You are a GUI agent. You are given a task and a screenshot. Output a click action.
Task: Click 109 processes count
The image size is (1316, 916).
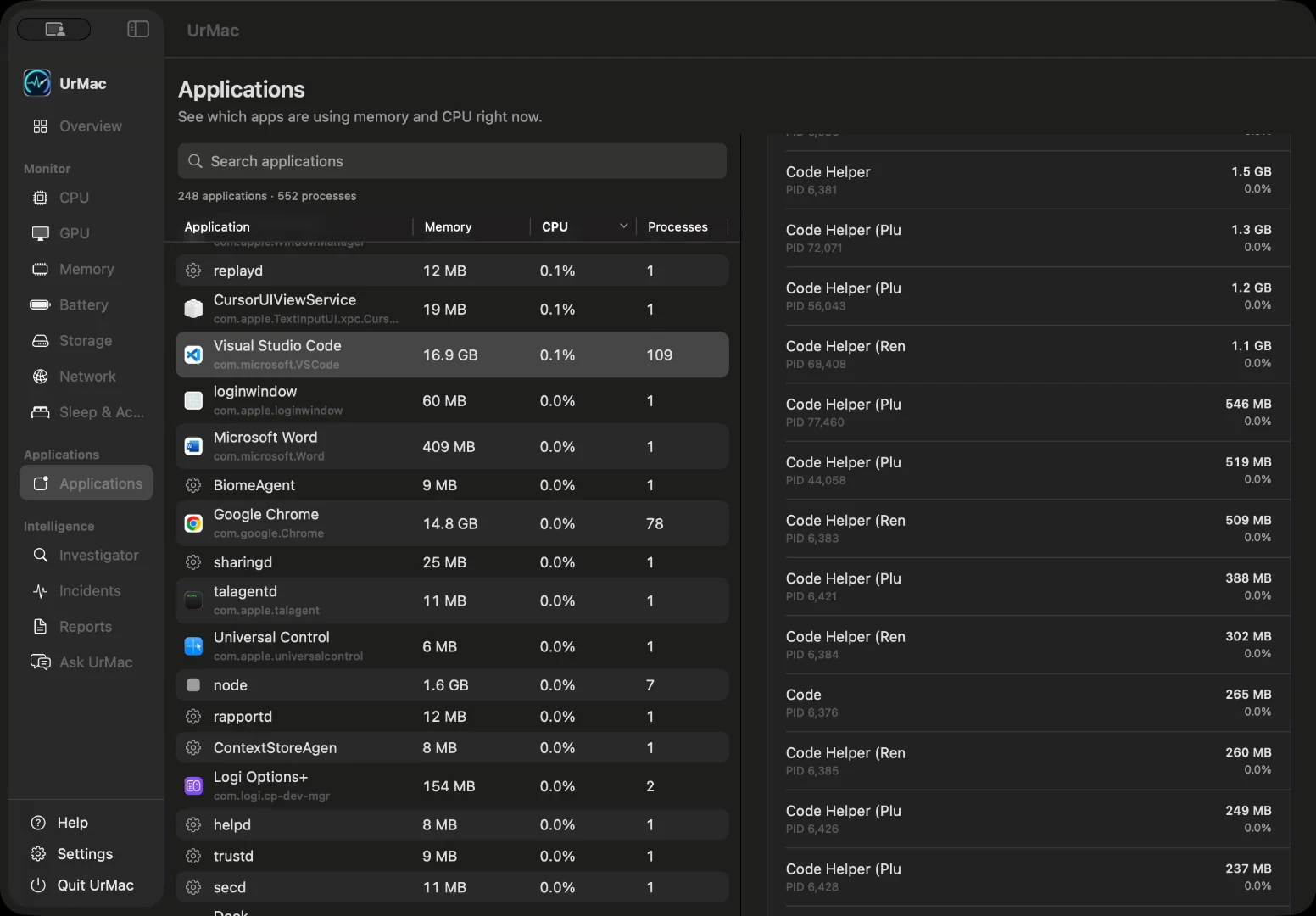[x=659, y=355]
